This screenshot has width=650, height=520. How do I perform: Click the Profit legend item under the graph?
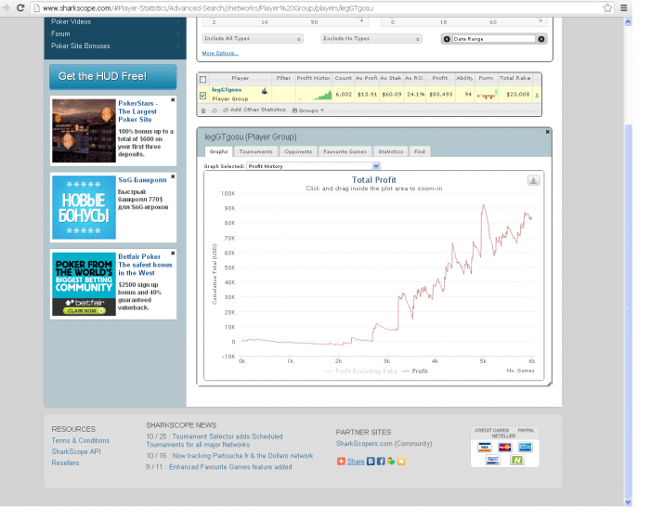point(415,371)
